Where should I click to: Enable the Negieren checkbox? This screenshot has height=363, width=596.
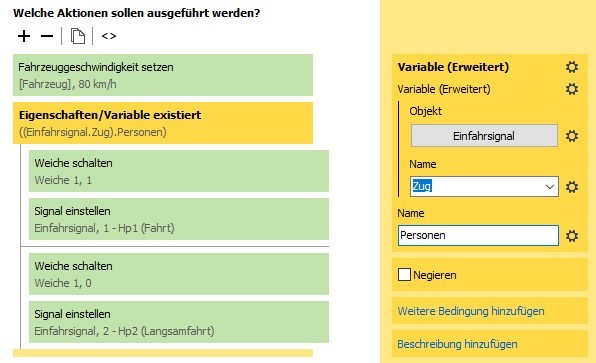[x=404, y=274]
